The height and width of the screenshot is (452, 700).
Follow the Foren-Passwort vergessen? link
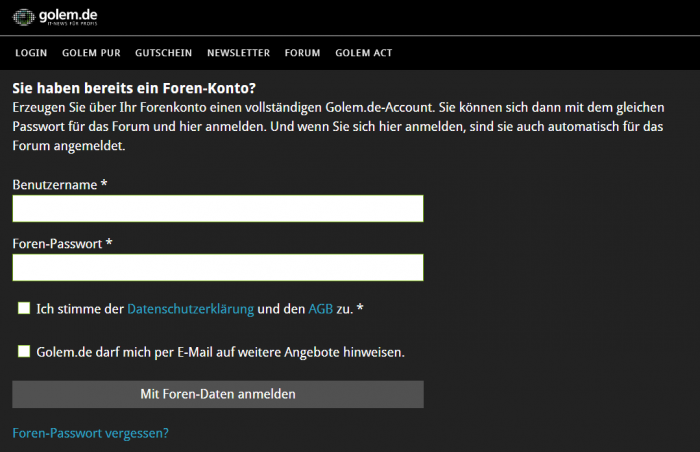(91, 433)
